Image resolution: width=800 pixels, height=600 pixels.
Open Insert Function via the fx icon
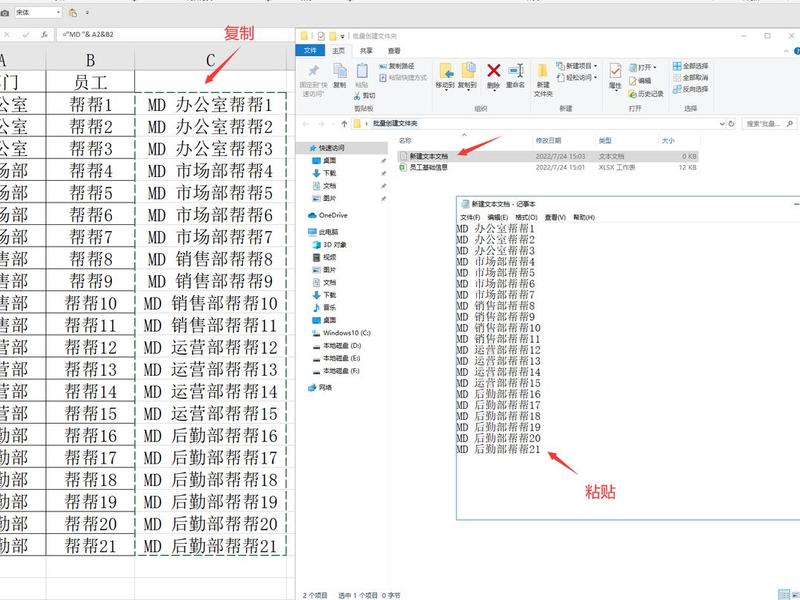pos(44,35)
